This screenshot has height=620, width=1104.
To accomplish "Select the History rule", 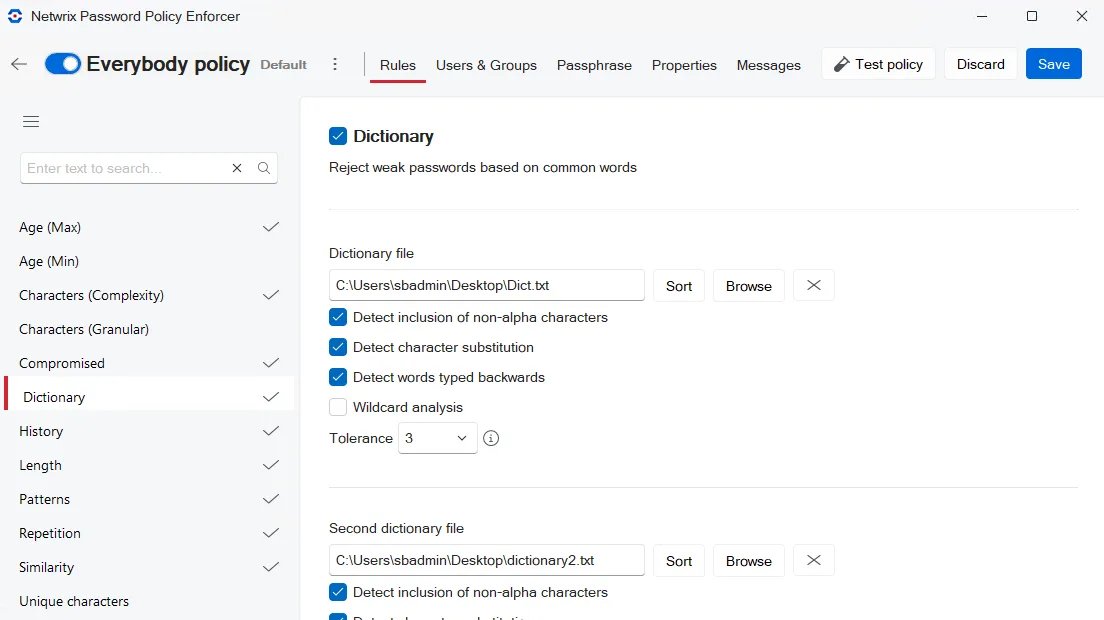I will (149, 431).
